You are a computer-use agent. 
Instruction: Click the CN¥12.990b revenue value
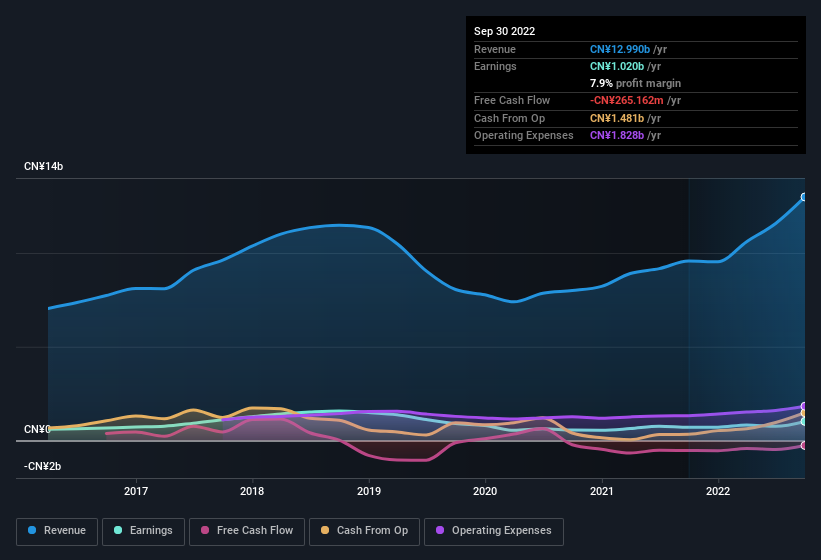[x=620, y=49]
